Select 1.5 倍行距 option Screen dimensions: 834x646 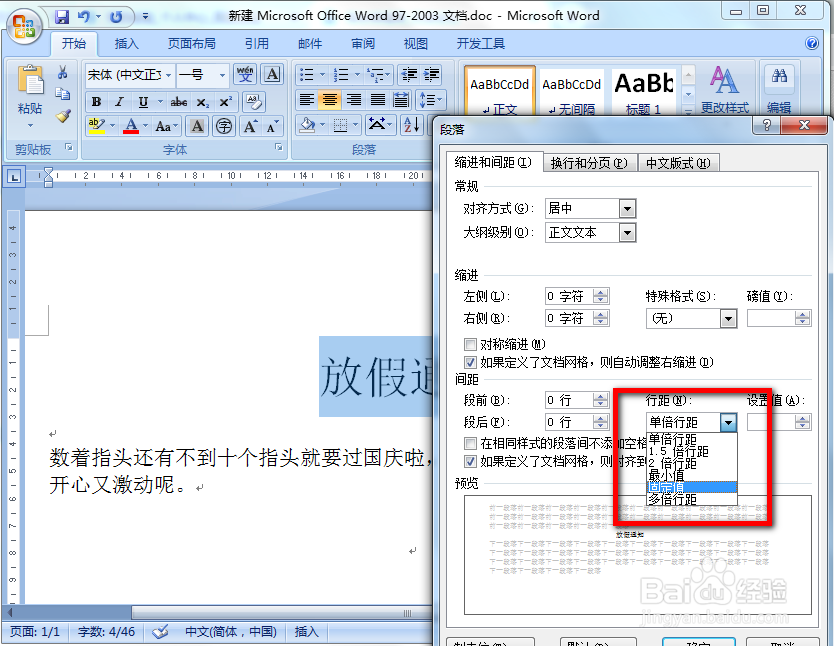[692, 451]
